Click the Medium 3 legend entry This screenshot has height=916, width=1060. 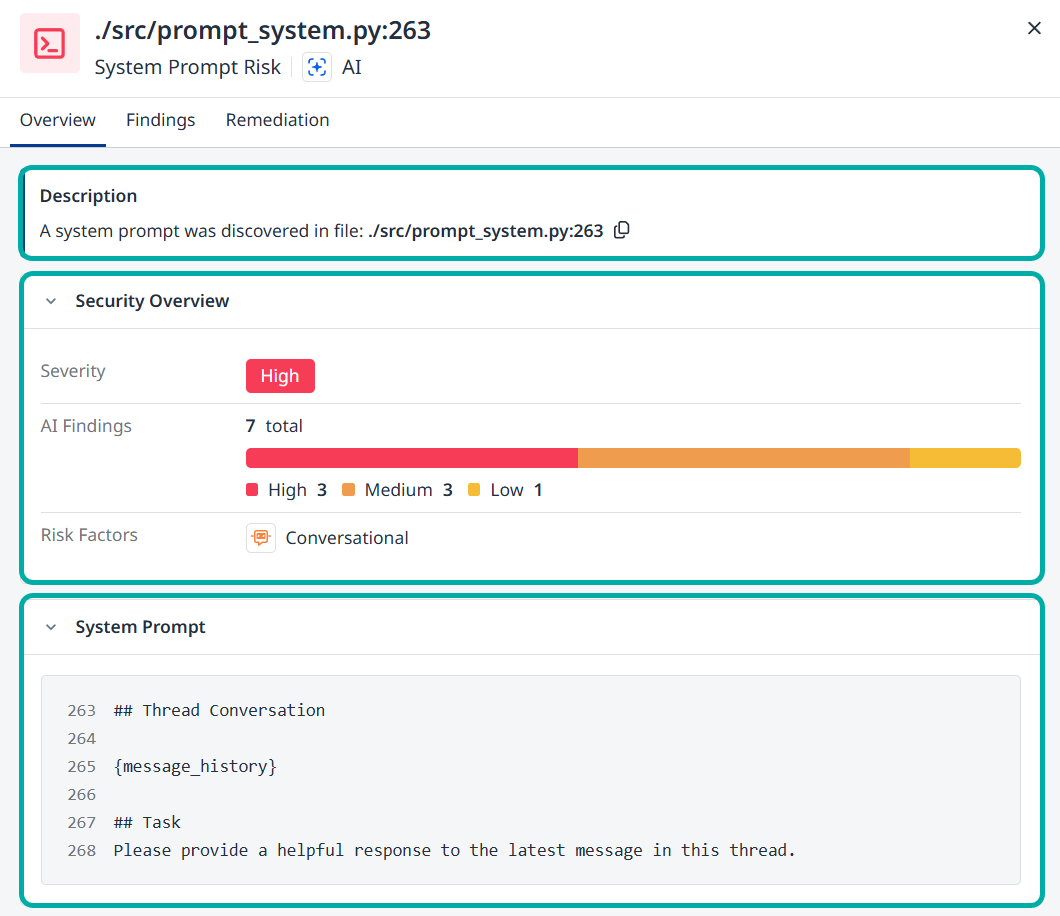click(x=398, y=490)
